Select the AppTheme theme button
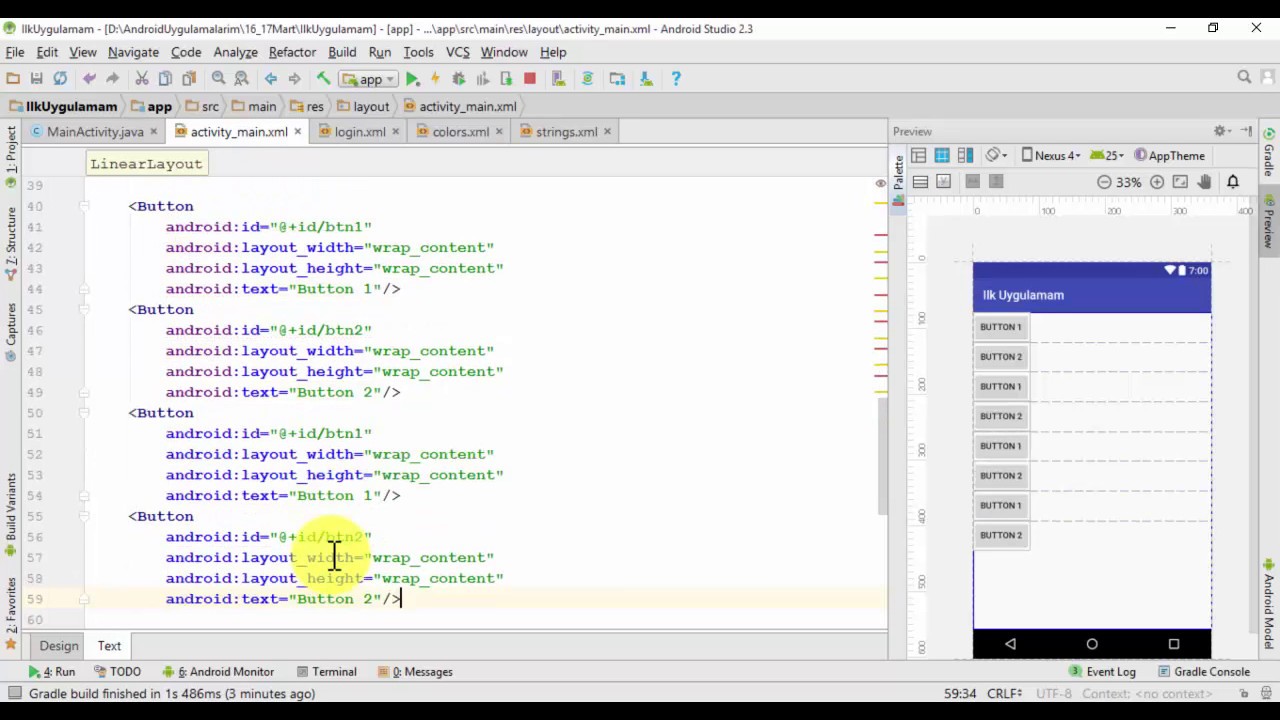 (1169, 156)
